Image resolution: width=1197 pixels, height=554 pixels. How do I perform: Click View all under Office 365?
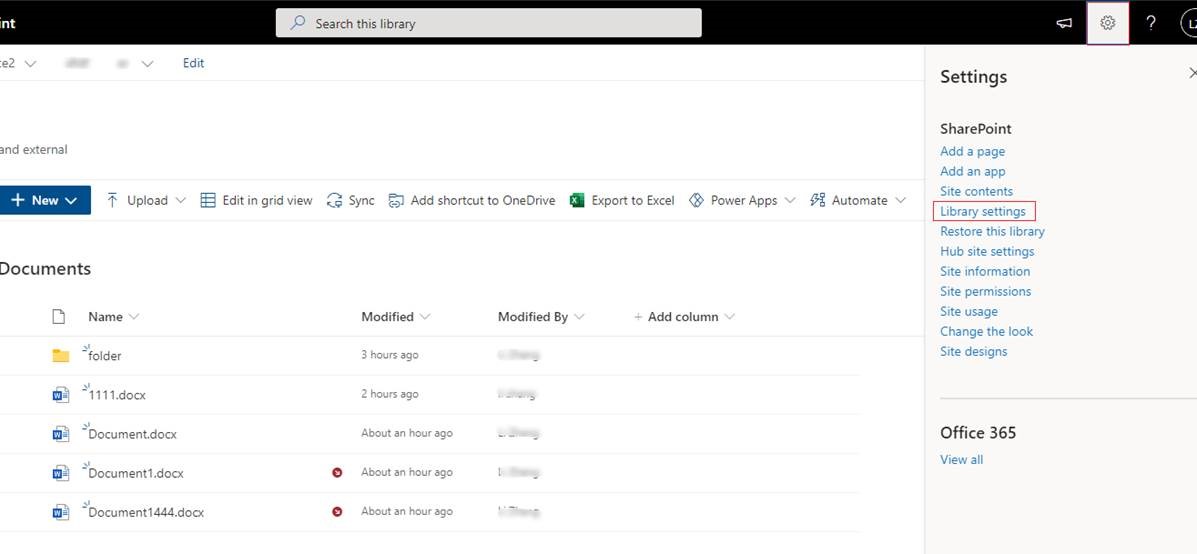pos(962,459)
